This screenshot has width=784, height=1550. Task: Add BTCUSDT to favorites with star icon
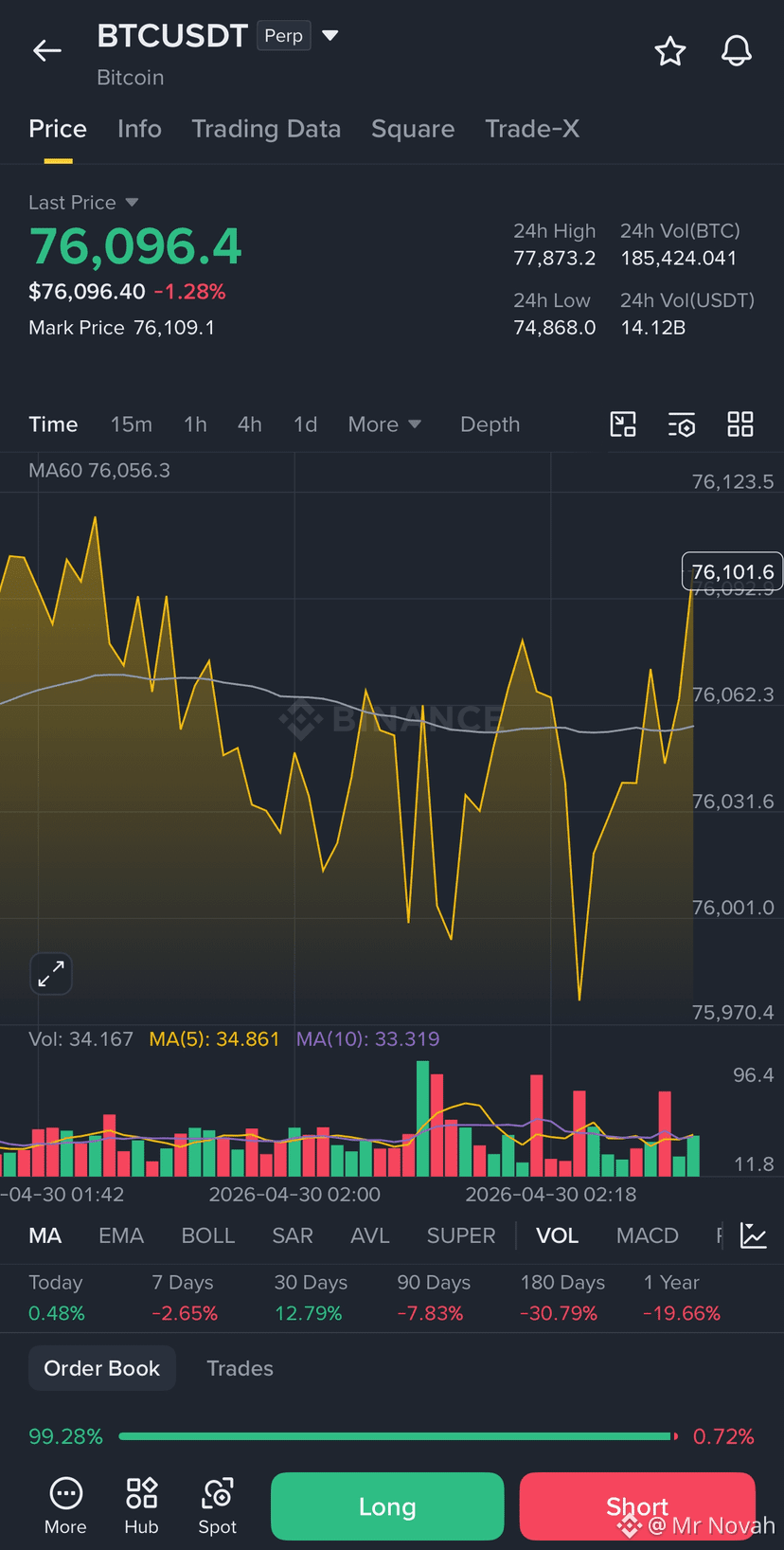pos(670,51)
